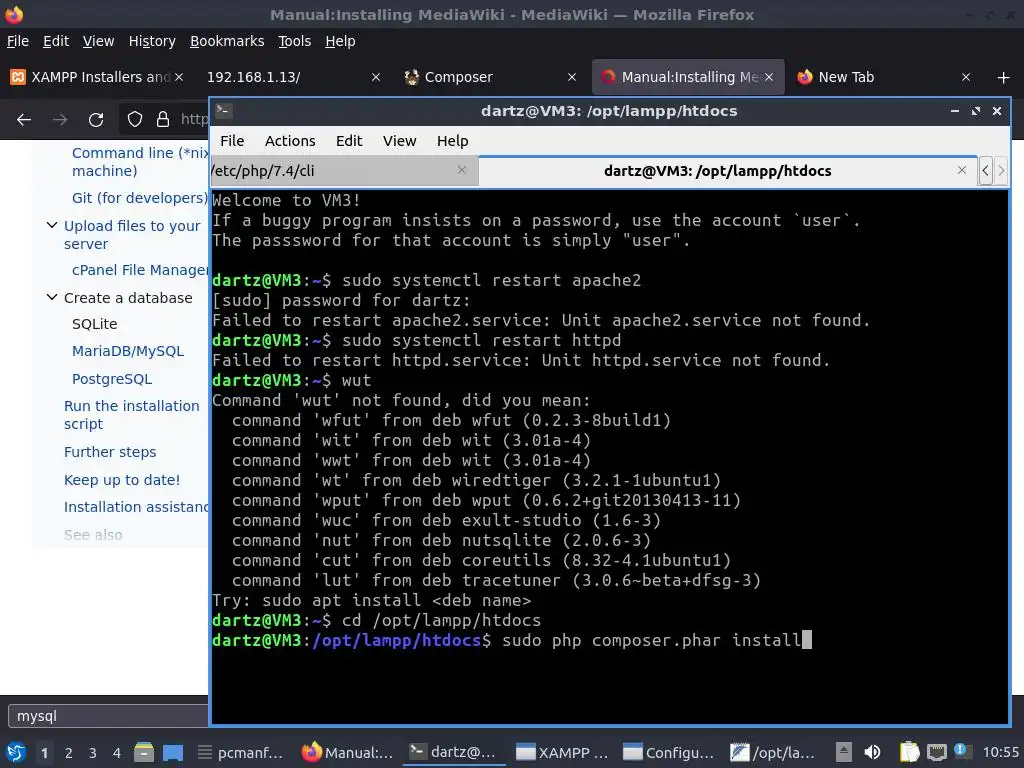Close the New Tab tab
This screenshot has width=1024, height=768.
pos(966,77)
